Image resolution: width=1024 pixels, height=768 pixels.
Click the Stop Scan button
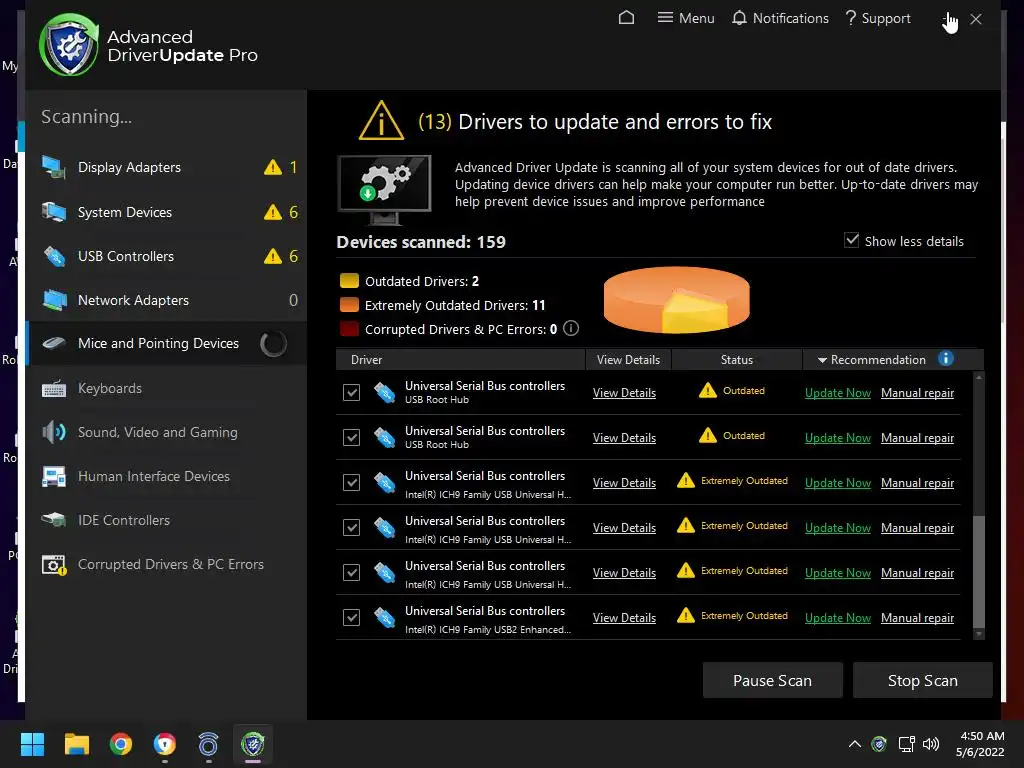923,680
